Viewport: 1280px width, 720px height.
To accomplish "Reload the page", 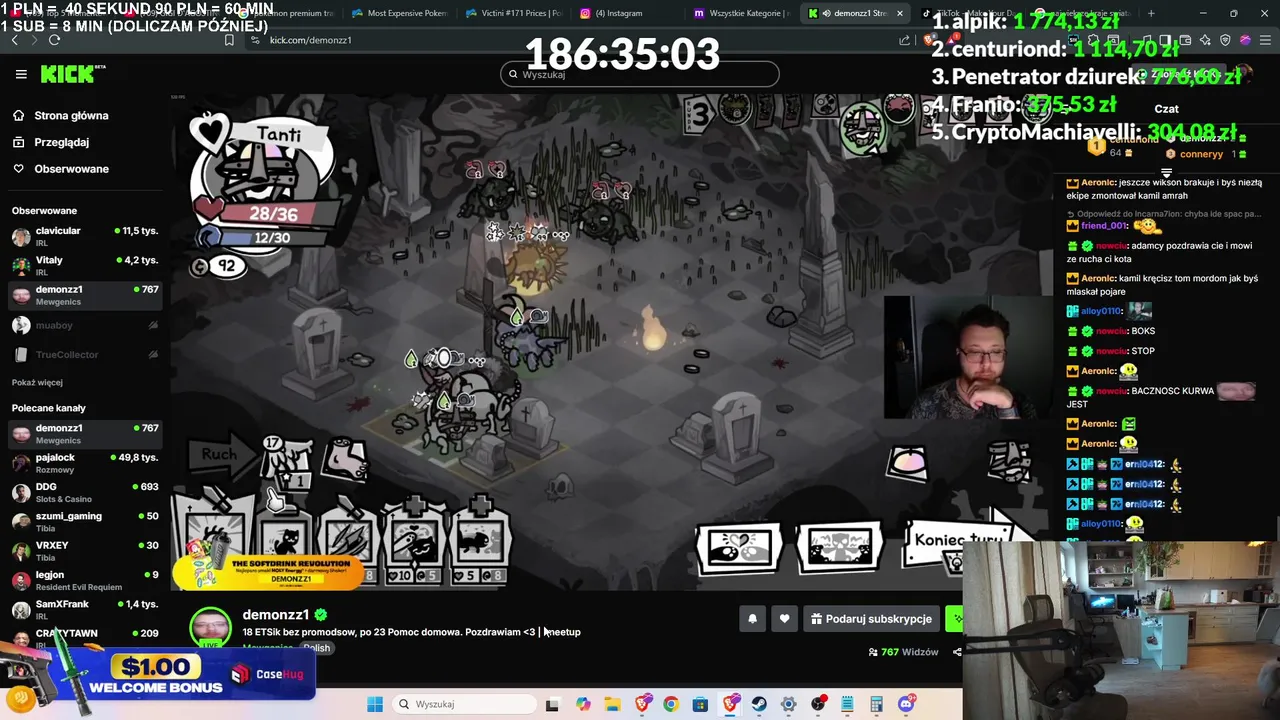I will tap(54, 40).
